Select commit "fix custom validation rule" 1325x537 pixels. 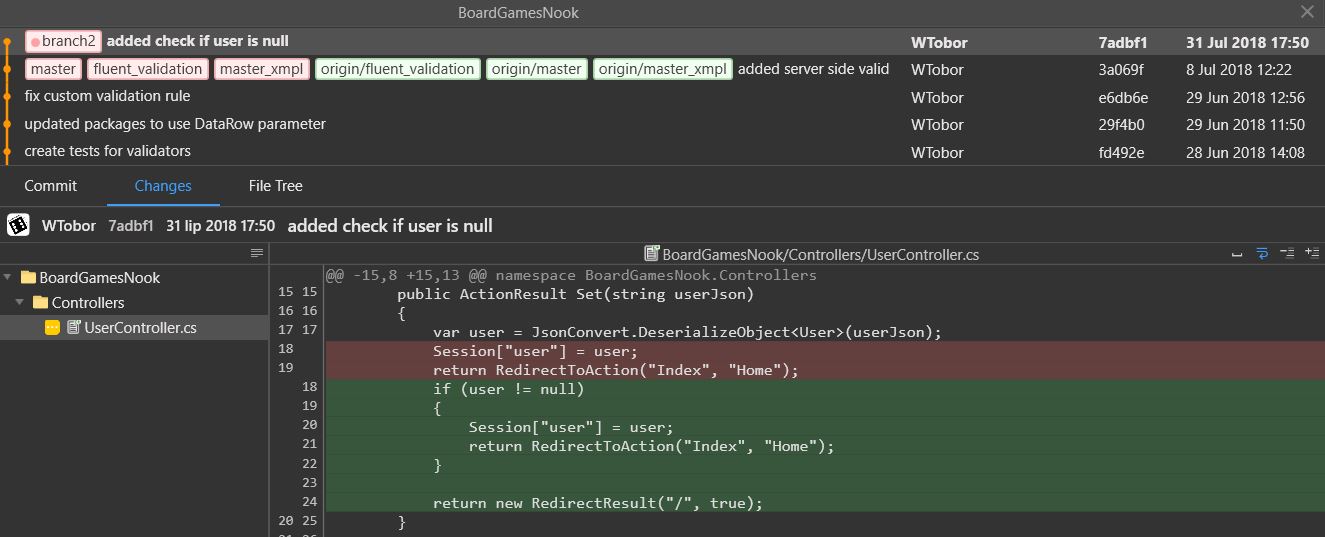coord(107,97)
